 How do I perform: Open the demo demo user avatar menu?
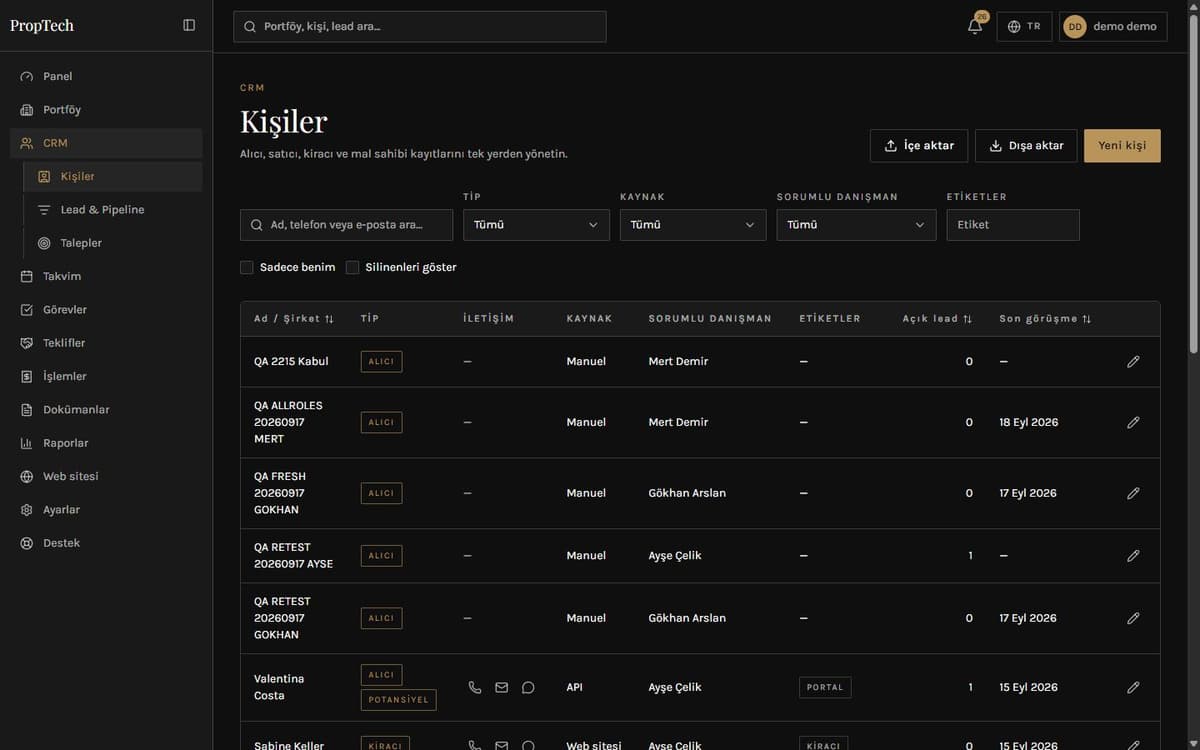pyautogui.click(x=1113, y=27)
